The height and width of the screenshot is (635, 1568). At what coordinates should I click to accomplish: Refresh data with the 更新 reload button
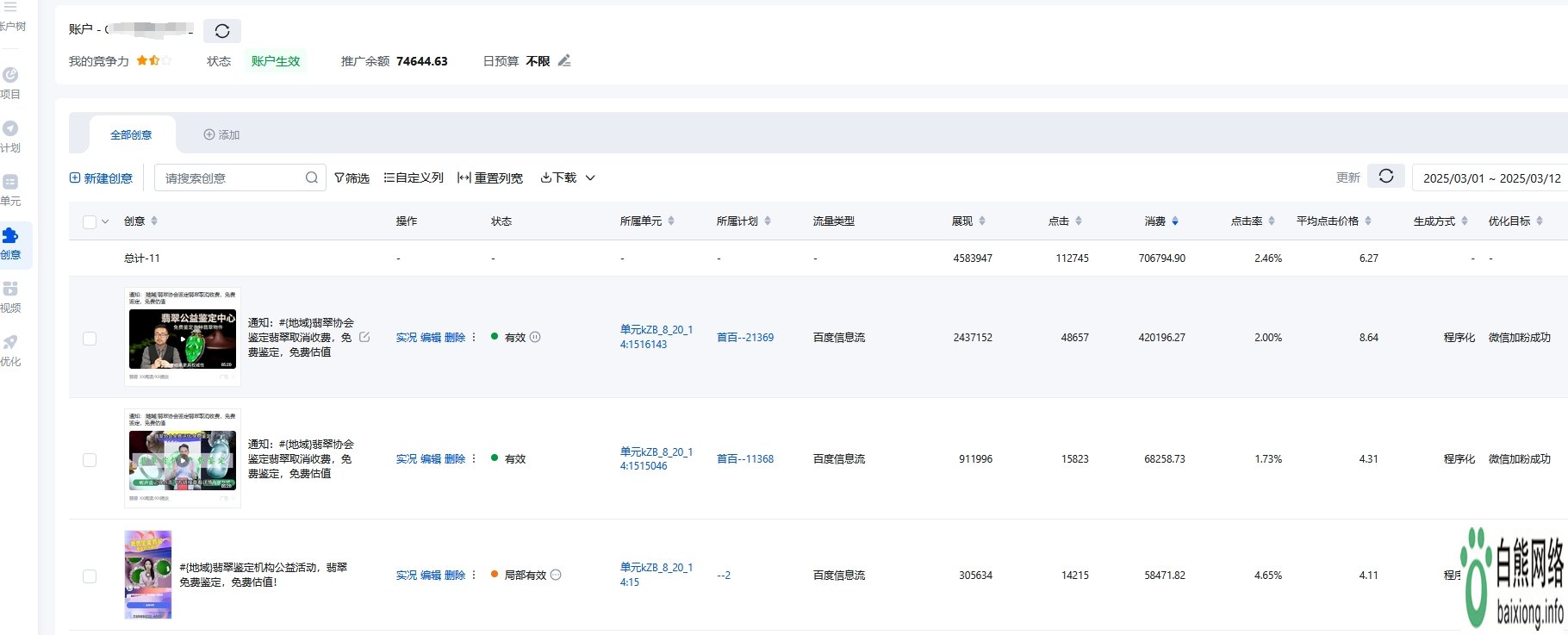tap(1386, 176)
